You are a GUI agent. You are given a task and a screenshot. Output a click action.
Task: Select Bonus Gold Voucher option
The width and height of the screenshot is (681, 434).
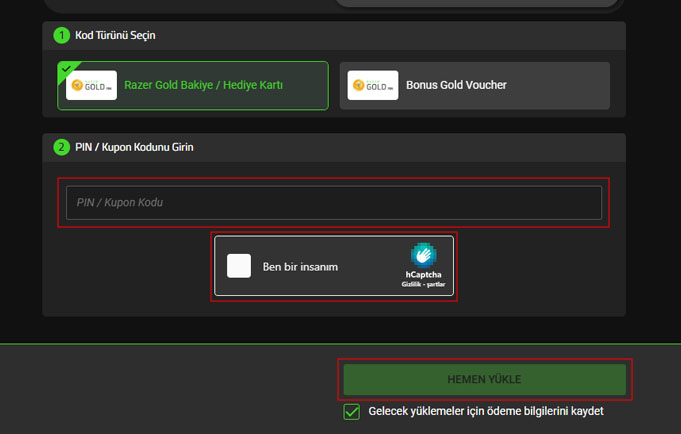tap(475, 86)
